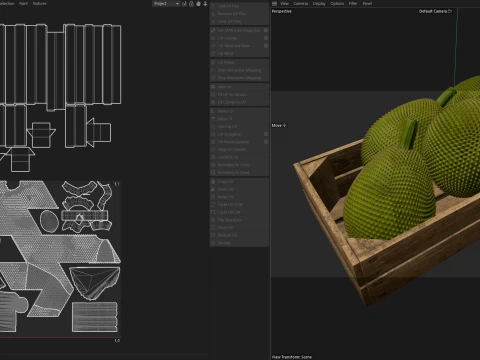
Task: Open the UV Rectangularize options gear
Action: tap(266, 142)
